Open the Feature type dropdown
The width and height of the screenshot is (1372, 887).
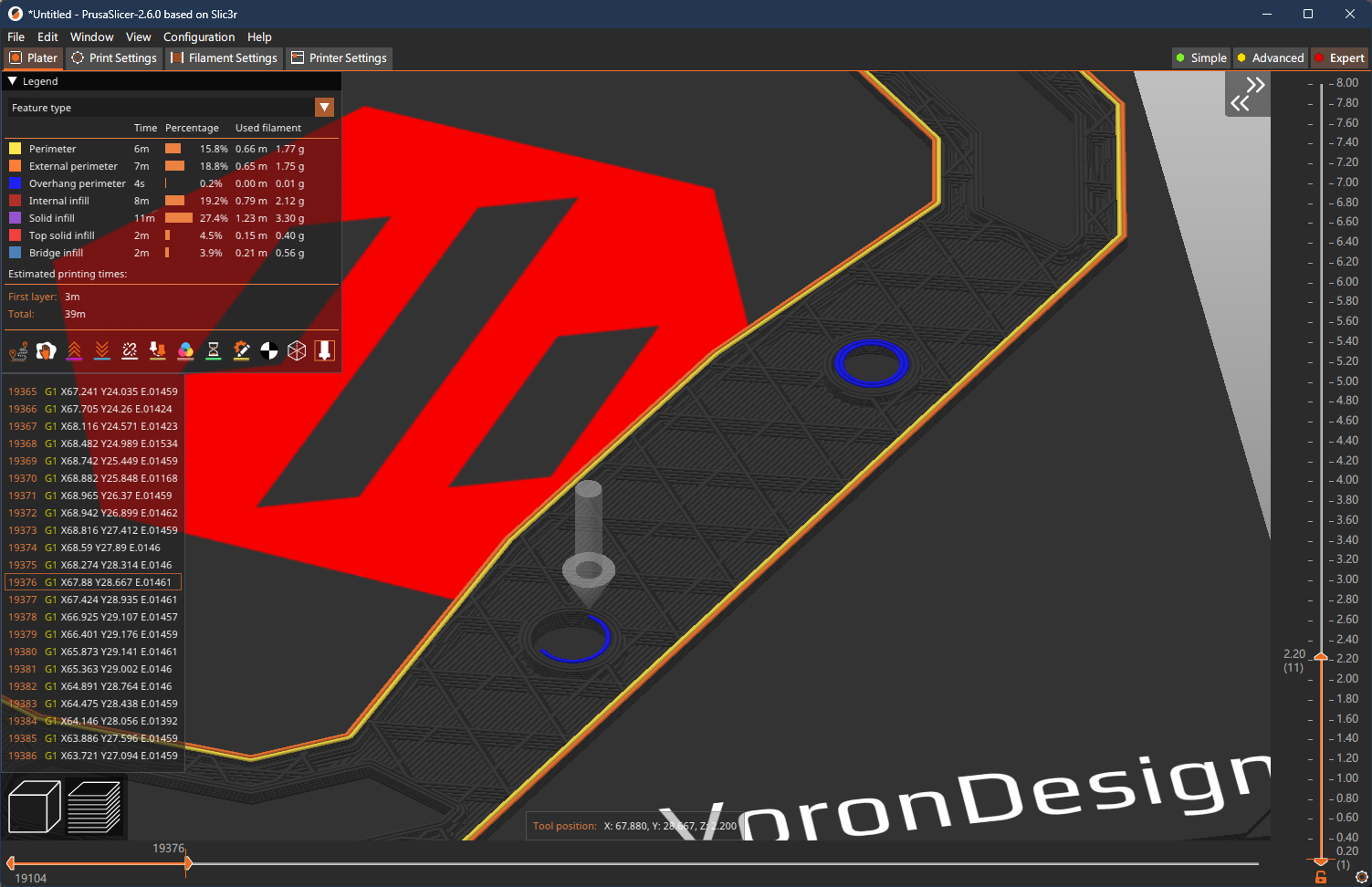[324, 107]
